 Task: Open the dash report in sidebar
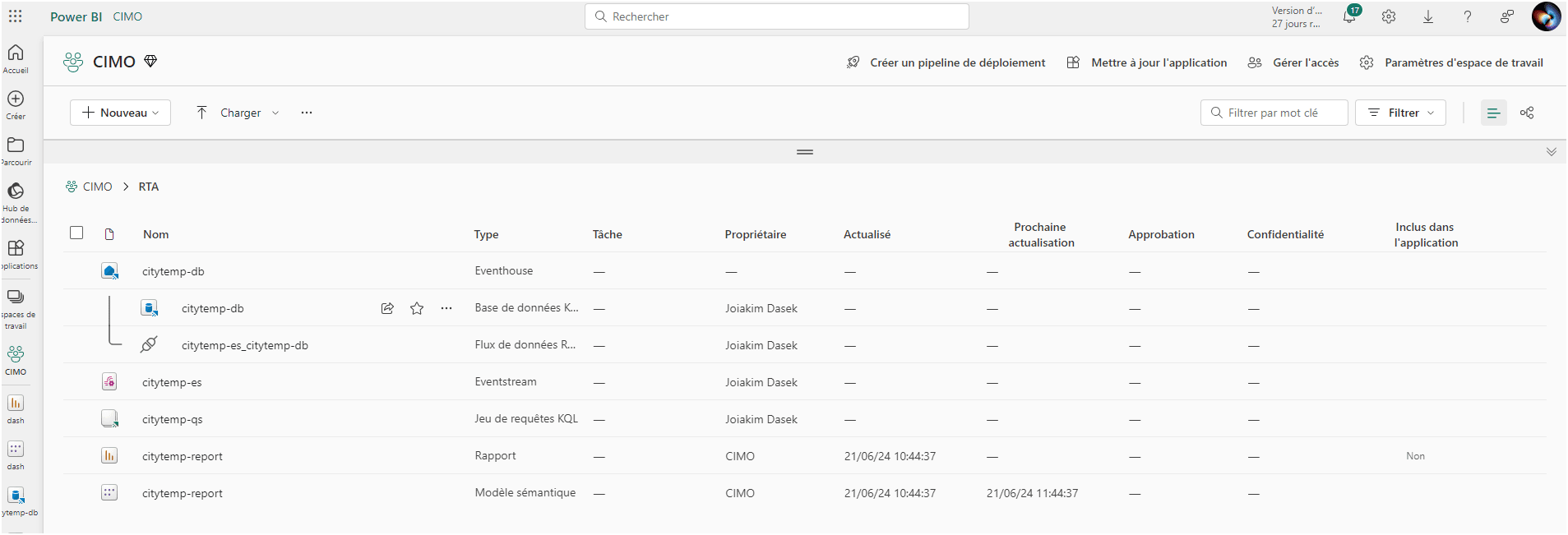point(16,408)
